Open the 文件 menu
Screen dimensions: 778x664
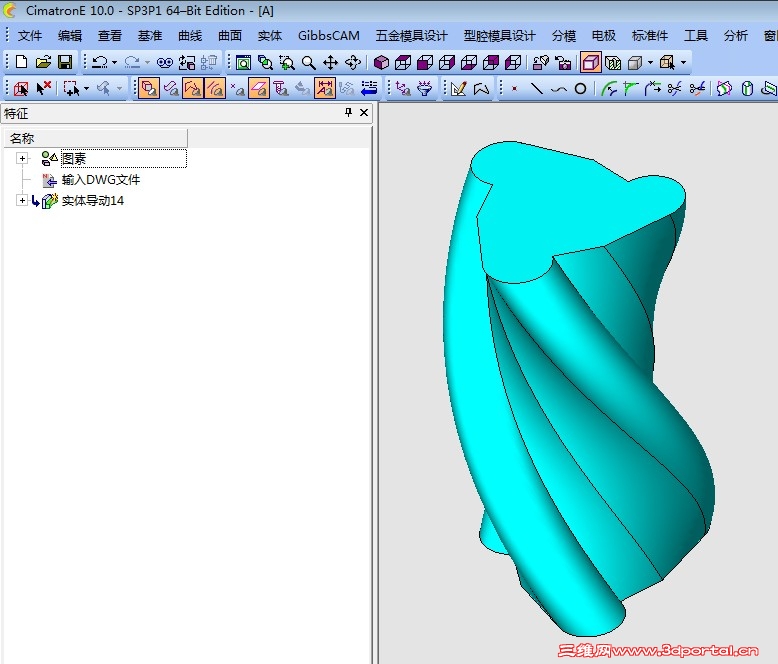pos(30,36)
